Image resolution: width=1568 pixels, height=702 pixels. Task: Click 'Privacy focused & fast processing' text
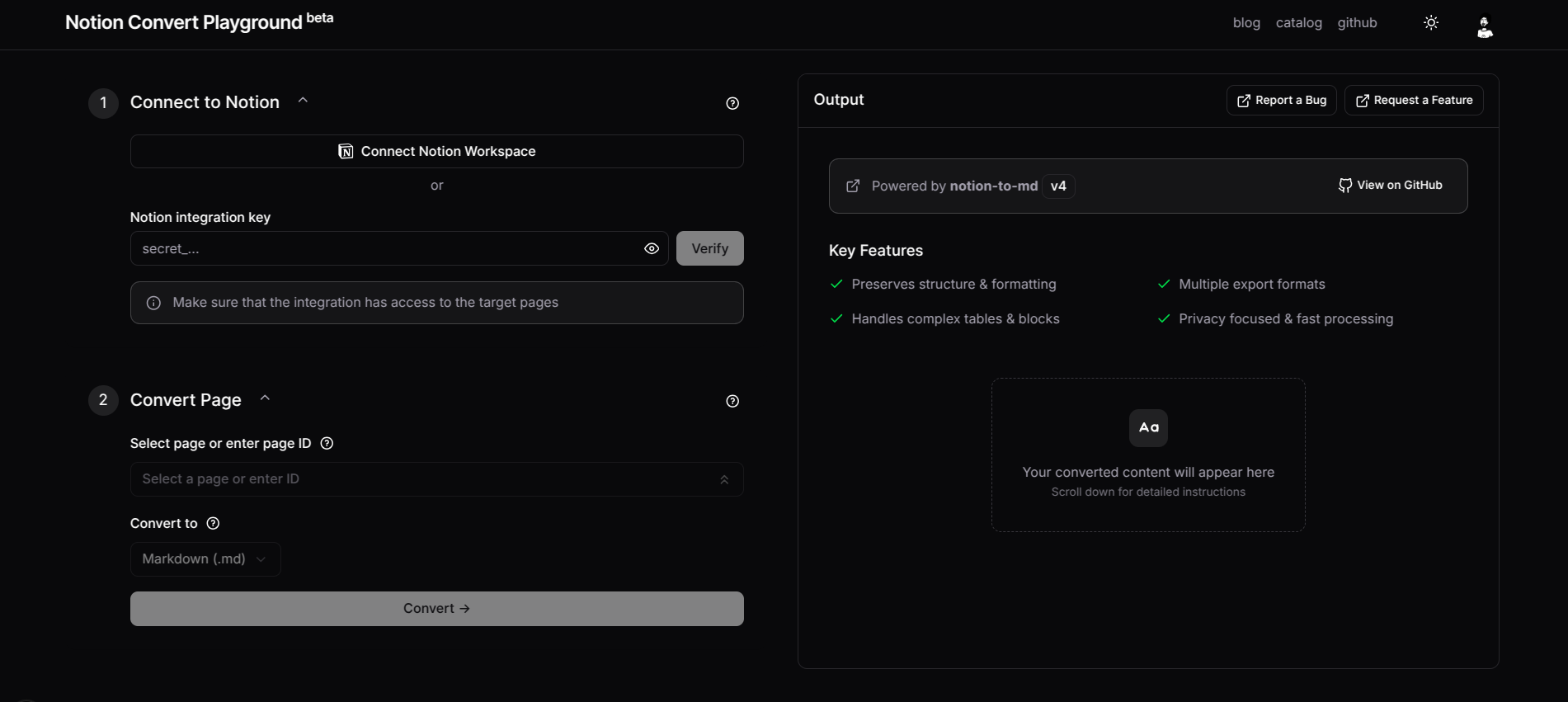(1286, 318)
